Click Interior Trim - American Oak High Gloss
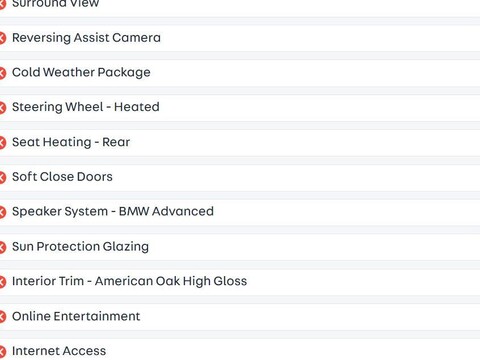Image resolution: width=480 pixels, height=360 pixels. (130, 281)
